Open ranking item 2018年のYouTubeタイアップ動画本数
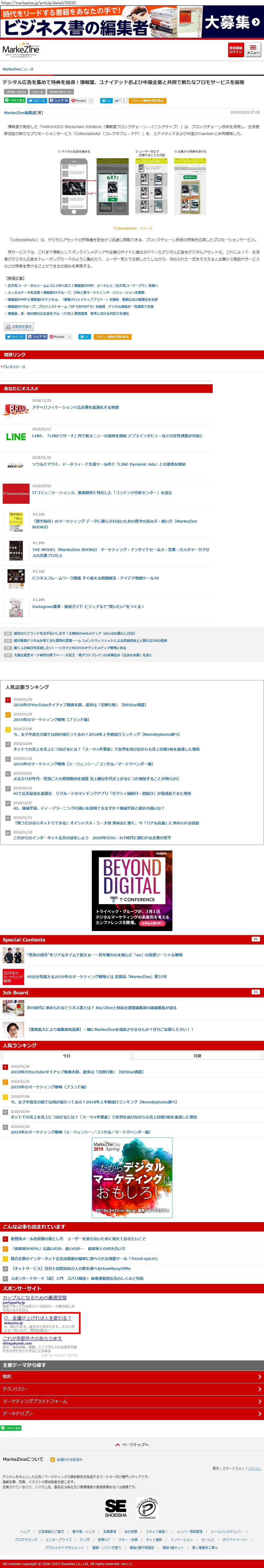The height and width of the screenshot is (1568, 264). pos(80,705)
